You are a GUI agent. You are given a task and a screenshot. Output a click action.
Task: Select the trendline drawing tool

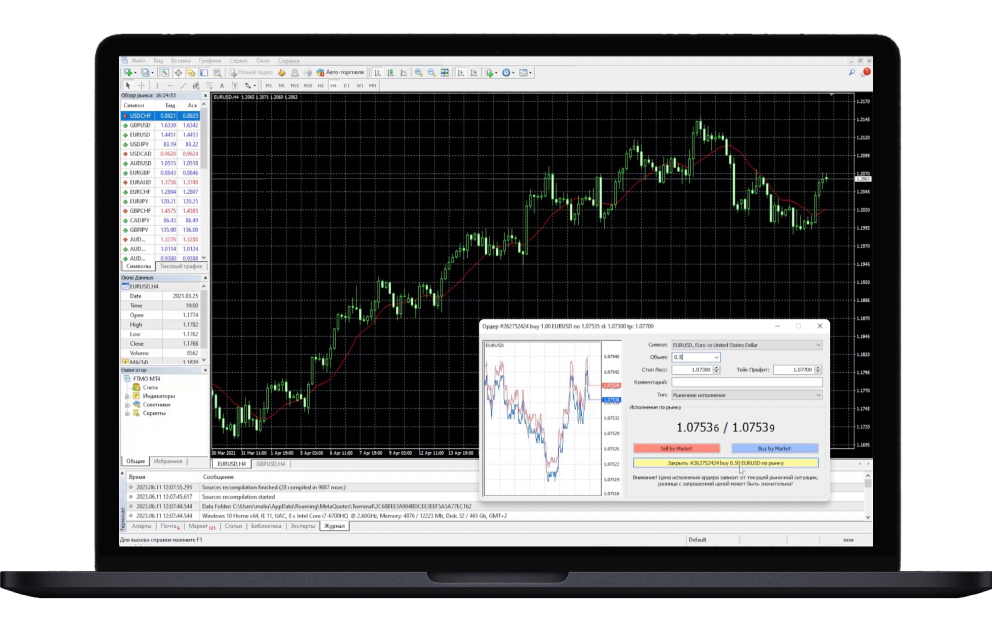pyautogui.click(x=183, y=85)
